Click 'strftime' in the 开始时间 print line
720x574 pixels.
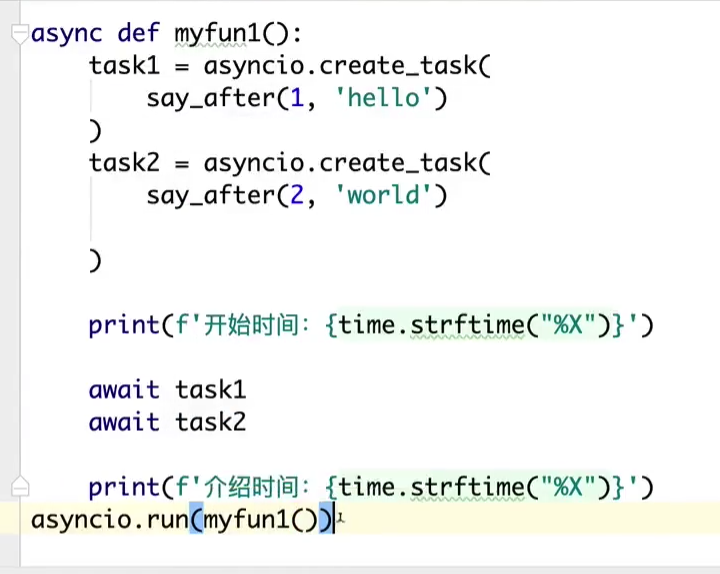click(x=467, y=325)
